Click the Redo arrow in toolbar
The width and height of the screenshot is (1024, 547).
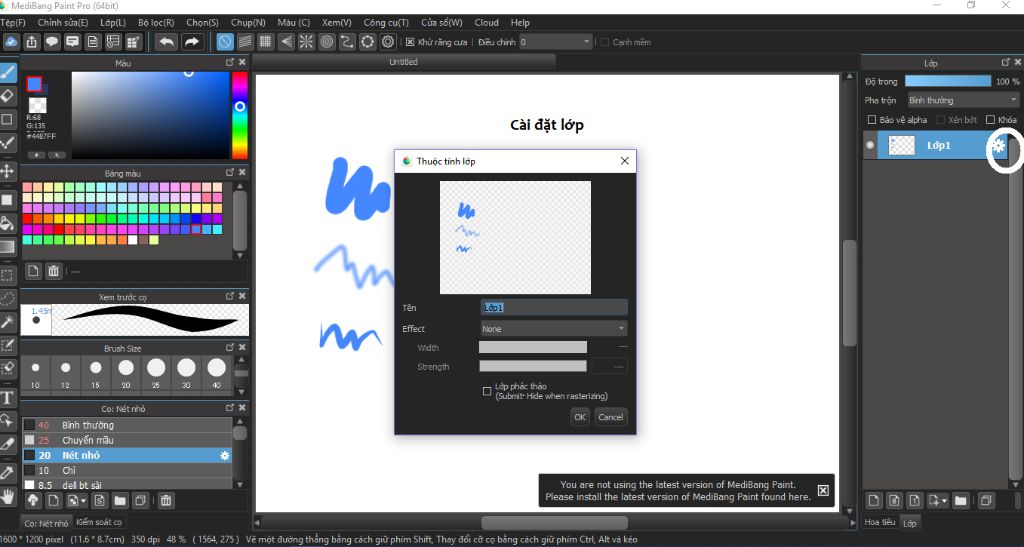point(192,42)
